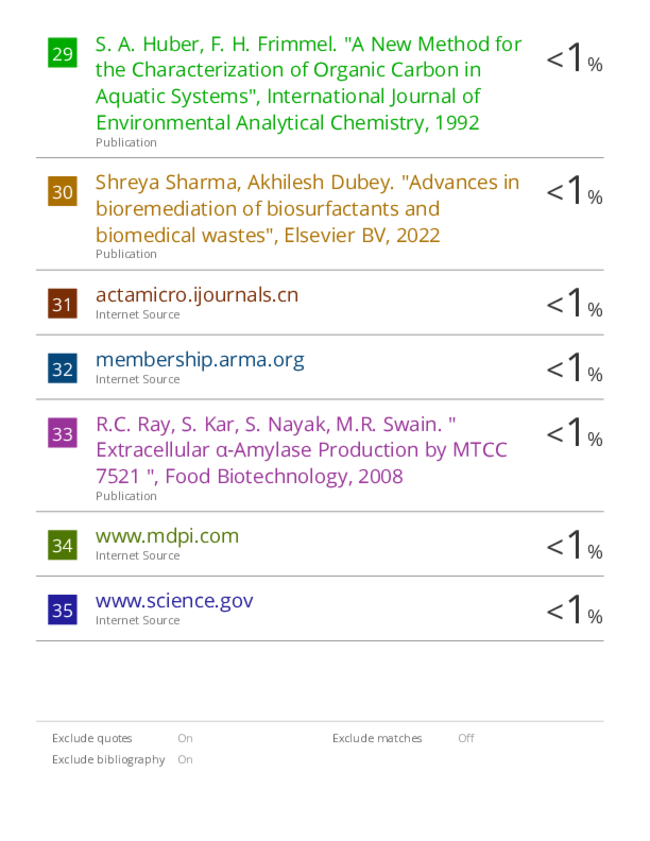The width and height of the screenshot is (650, 841).
Task: Click the Exclude bibliography On setting
Action: (185, 760)
